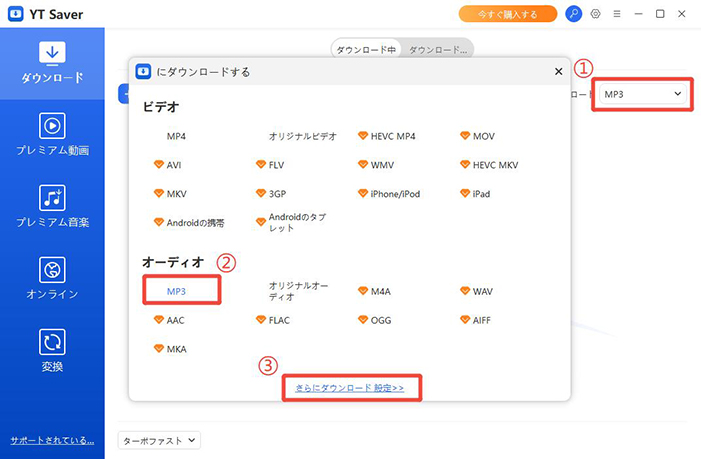Select AVI video format

[168, 165]
